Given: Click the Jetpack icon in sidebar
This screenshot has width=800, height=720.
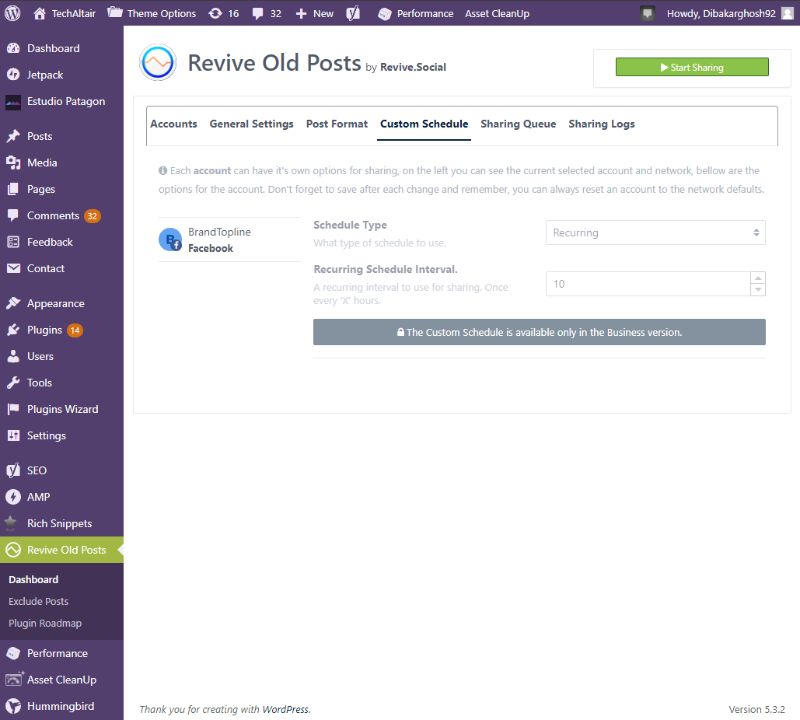Looking at the screenshot, I should [x=13, y=75].
